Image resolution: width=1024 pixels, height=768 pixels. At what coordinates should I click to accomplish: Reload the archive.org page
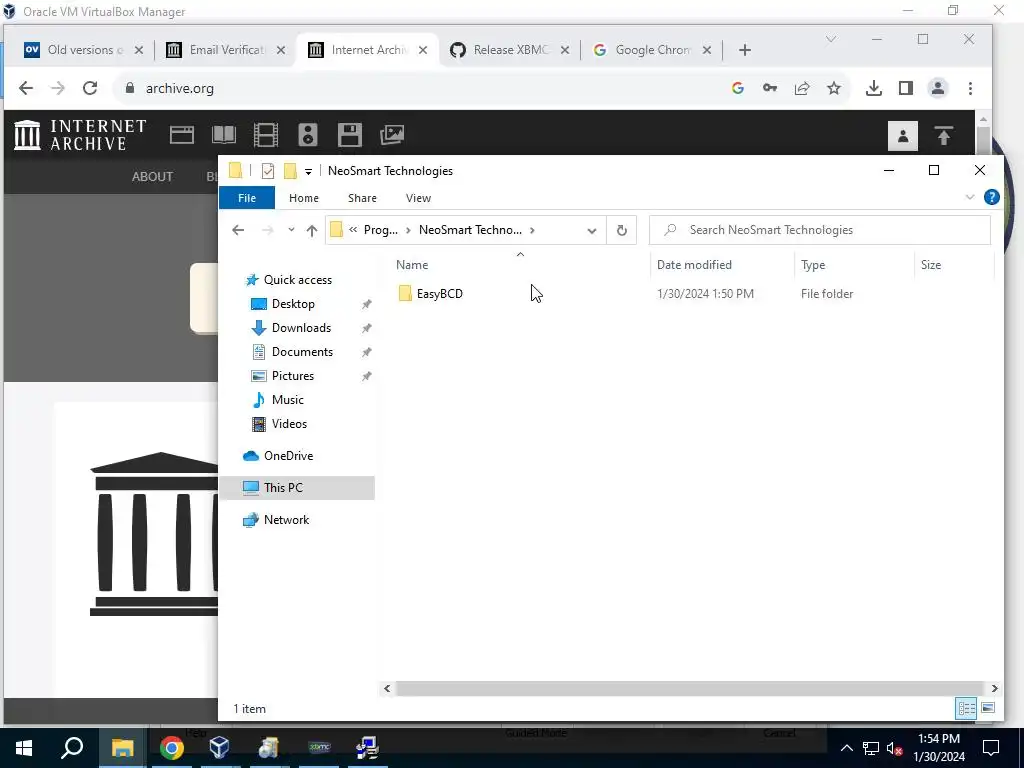point(90,88)
